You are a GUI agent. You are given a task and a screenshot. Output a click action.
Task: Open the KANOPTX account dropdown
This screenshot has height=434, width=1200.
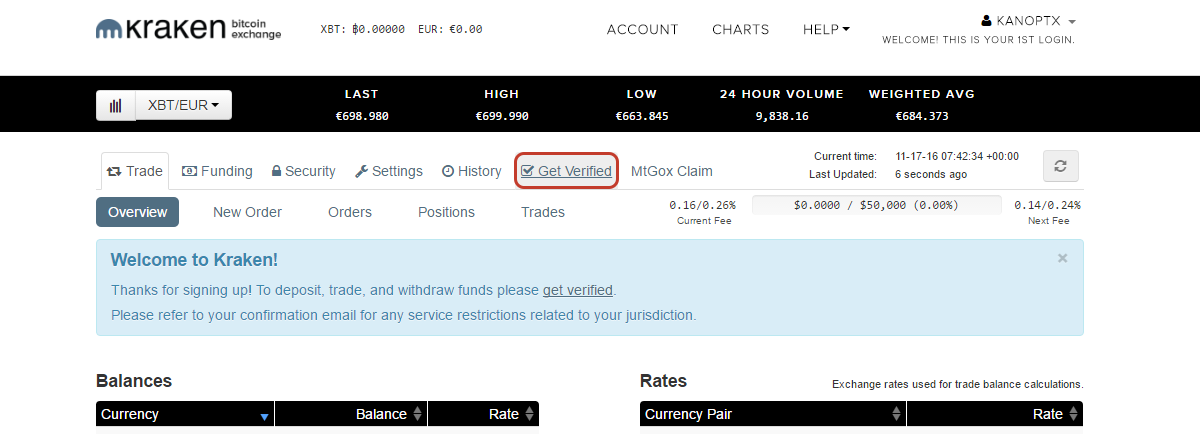(x=1029, y=20)
